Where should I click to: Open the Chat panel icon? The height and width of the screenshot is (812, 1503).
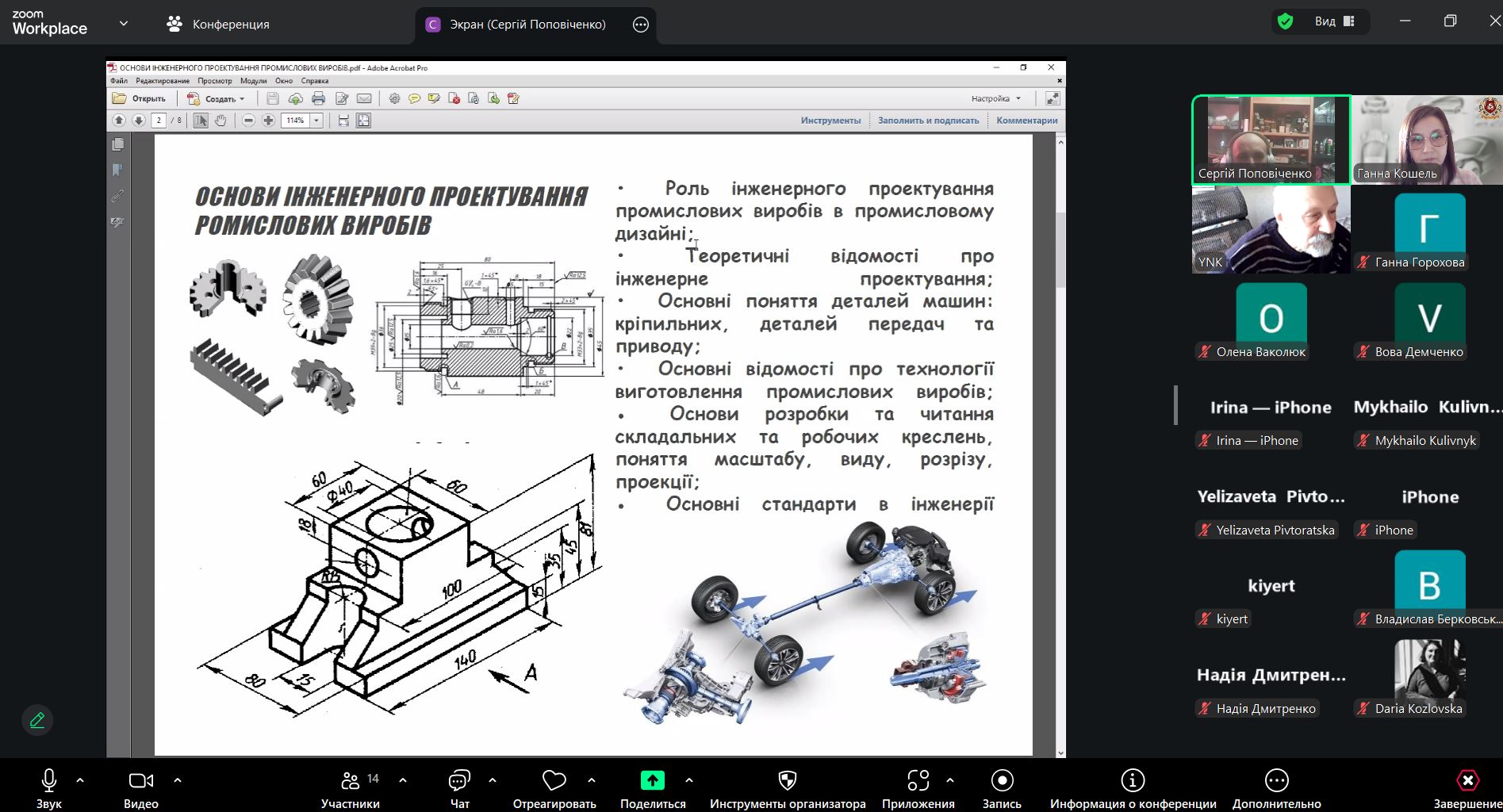coord(459,781)
